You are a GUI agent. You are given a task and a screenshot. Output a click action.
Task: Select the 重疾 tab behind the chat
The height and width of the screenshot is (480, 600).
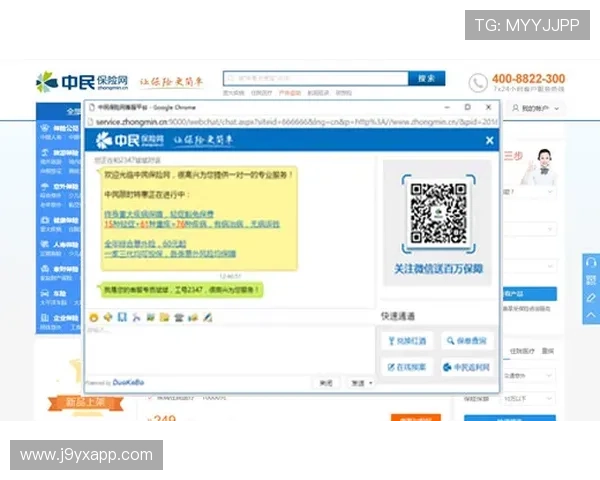pos(548,351)
